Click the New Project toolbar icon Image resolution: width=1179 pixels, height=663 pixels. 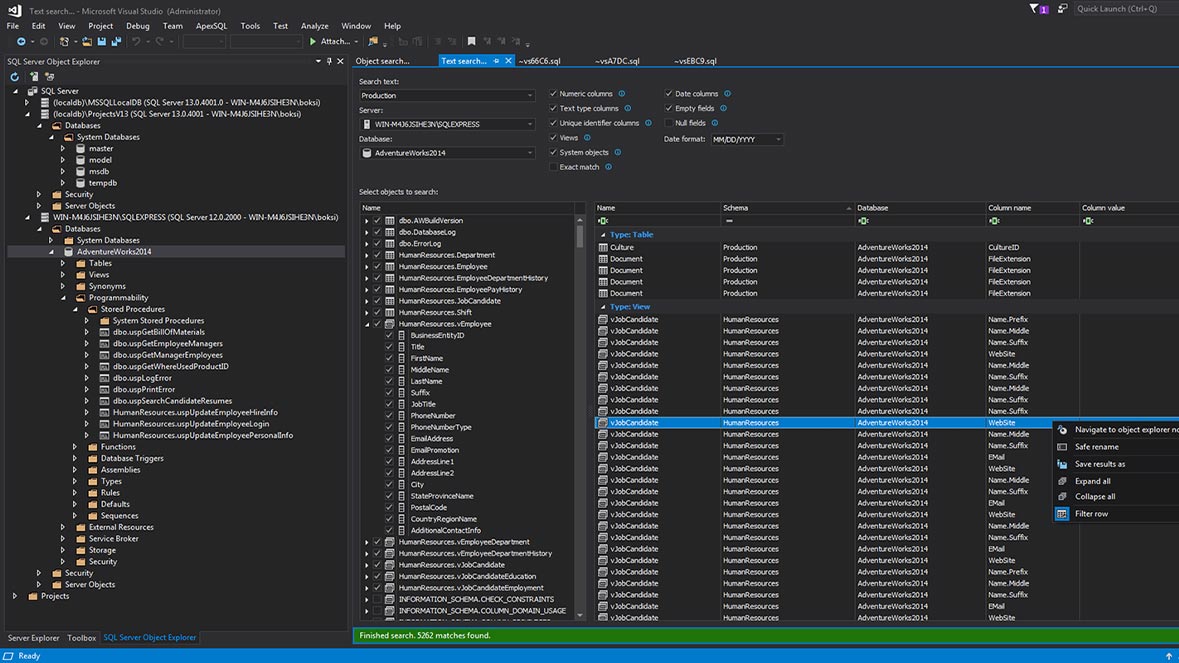(64, 41)
